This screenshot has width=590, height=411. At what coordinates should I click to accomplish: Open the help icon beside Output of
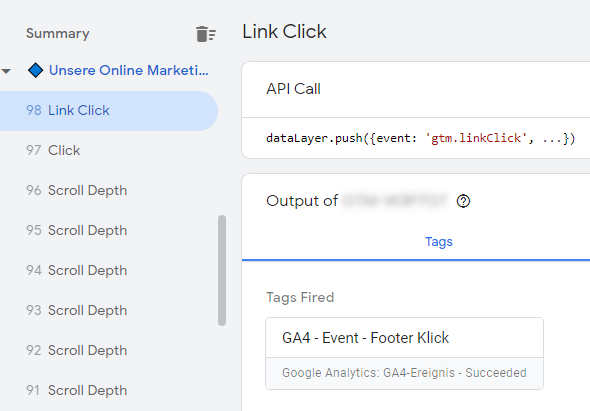pos(463,201)
